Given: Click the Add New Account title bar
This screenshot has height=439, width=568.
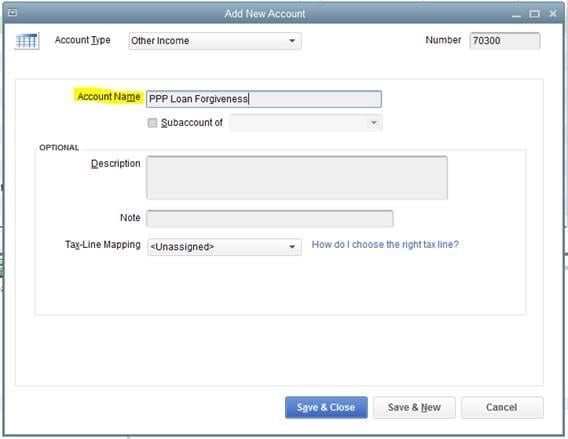Looking at the screenshot, I should [265, 14].
